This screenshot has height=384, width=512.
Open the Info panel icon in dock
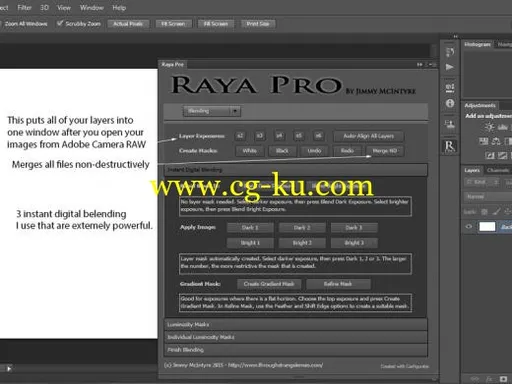point(450,103)
